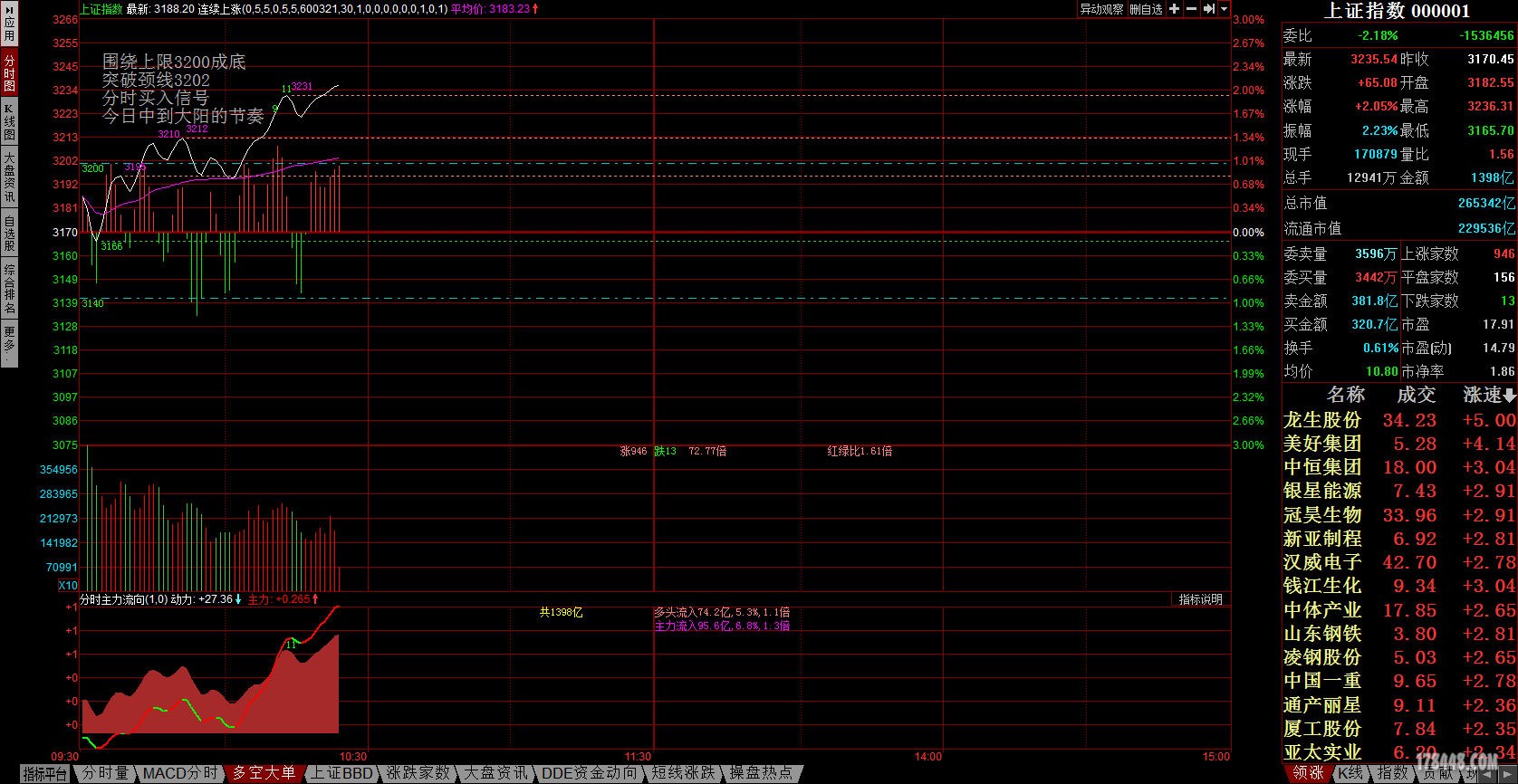This screenshot has width=1518, height=784.
Task: Switch to the 上证BBD indicator tab
Action: click(342, 773)
